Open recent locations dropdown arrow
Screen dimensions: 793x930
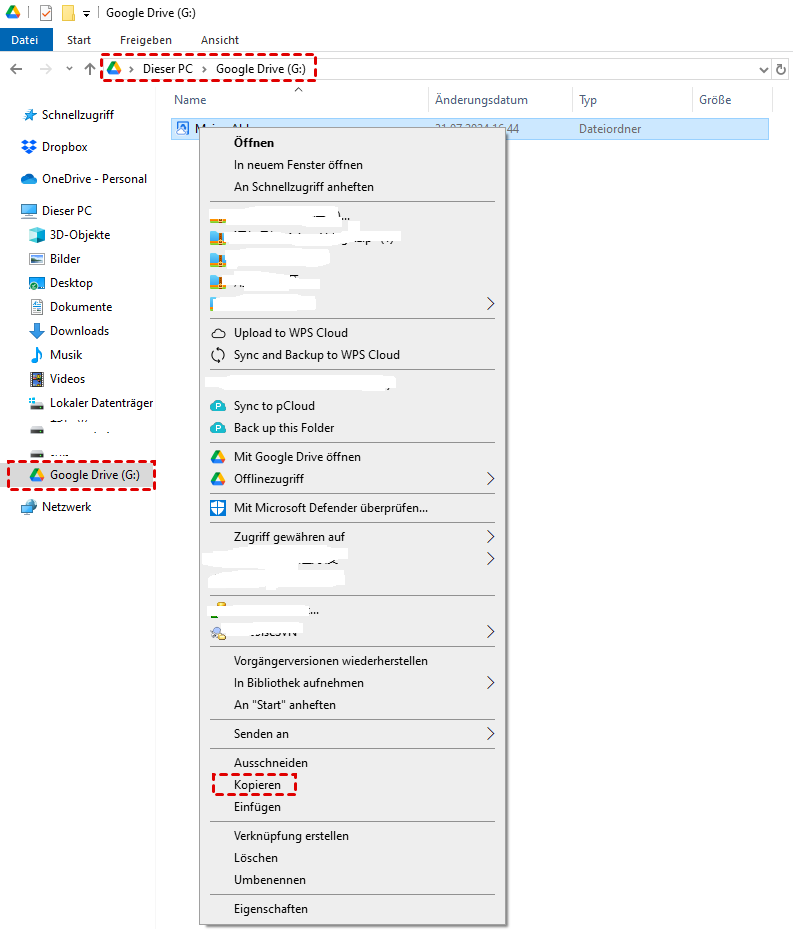pyautogui.click(x=69, y=69)
